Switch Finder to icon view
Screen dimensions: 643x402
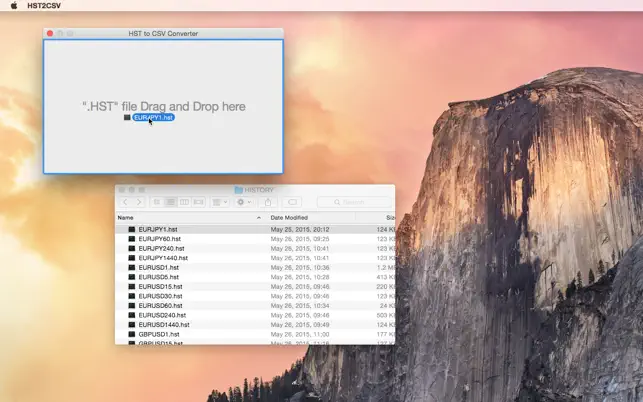click(x=157, y=202)
